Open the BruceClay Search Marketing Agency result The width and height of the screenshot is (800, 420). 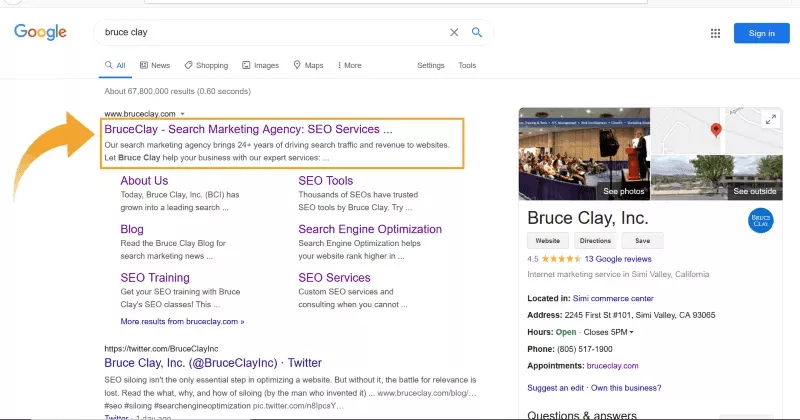pyautogui.click(x=248, y=129)
